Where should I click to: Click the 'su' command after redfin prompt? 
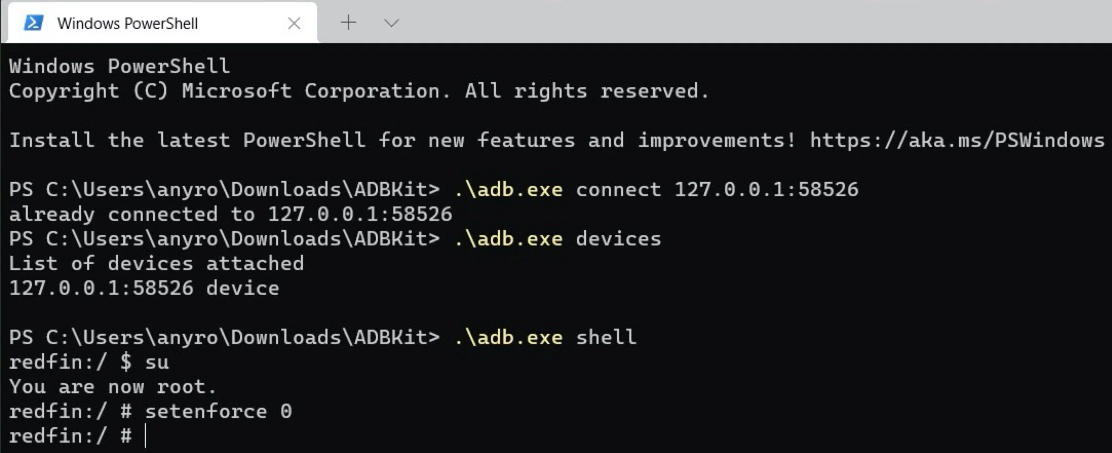(x=157, y=361)
